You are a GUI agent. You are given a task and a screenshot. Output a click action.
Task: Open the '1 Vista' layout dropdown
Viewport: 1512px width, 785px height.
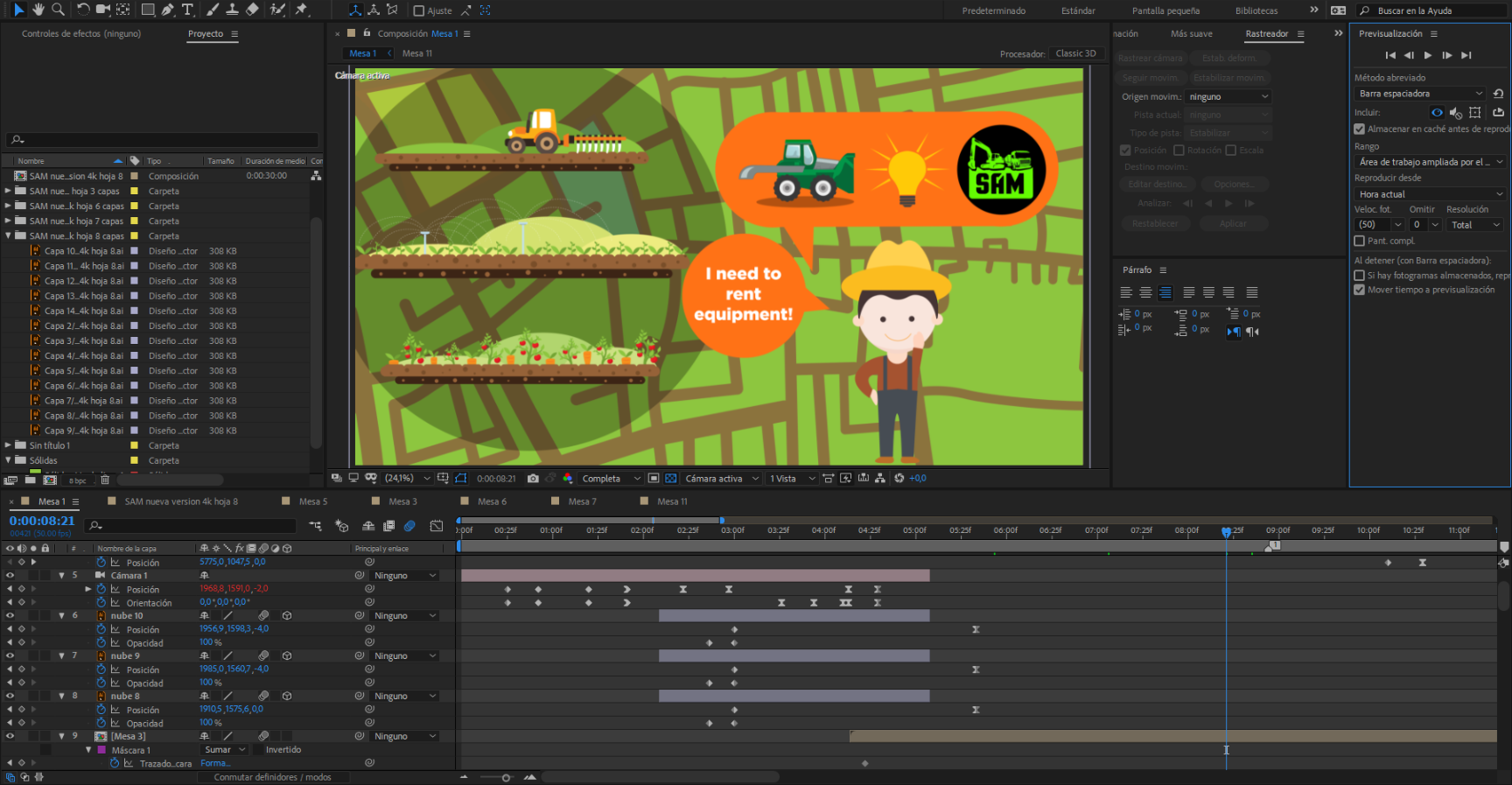[x=792, y=479]
